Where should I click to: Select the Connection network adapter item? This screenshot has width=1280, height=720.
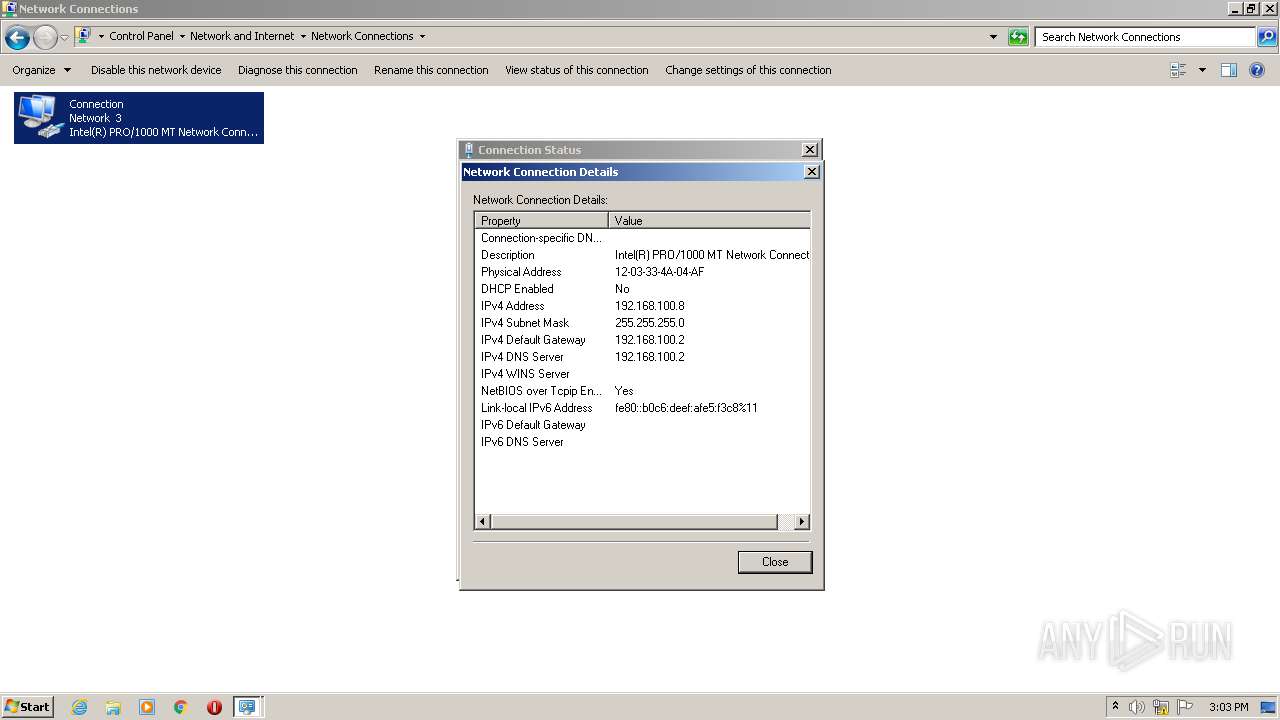coord(139,118)
